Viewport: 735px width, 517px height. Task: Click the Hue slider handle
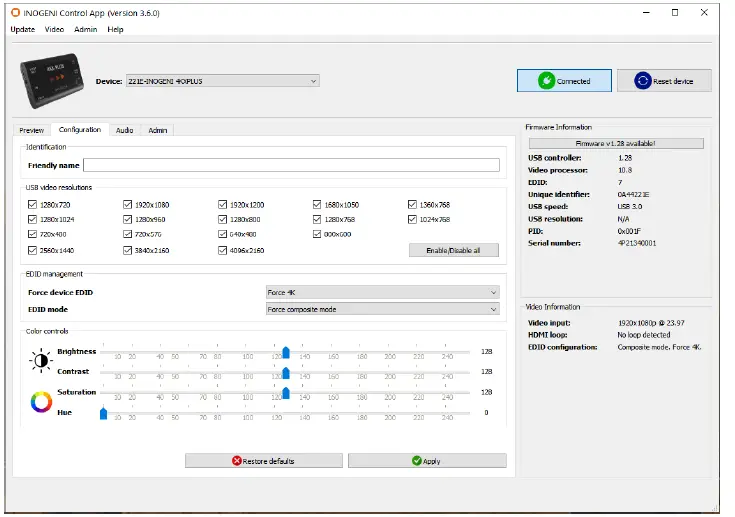tap(103, 412)
